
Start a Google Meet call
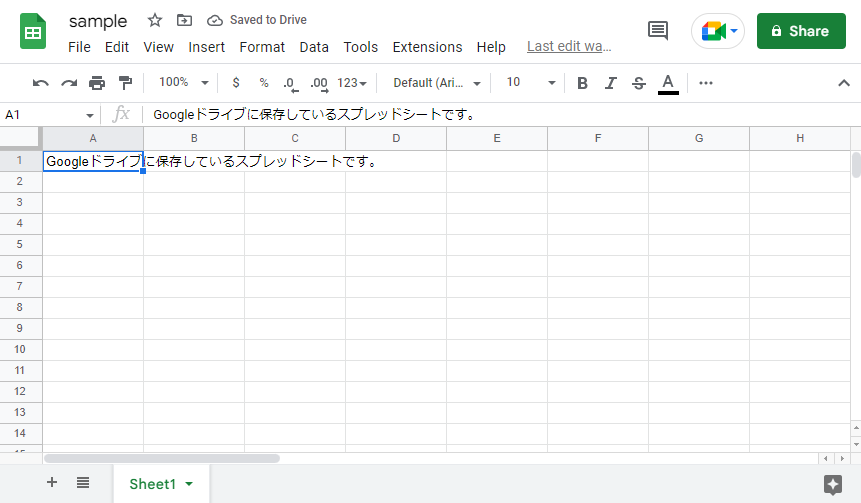point(718,31)
